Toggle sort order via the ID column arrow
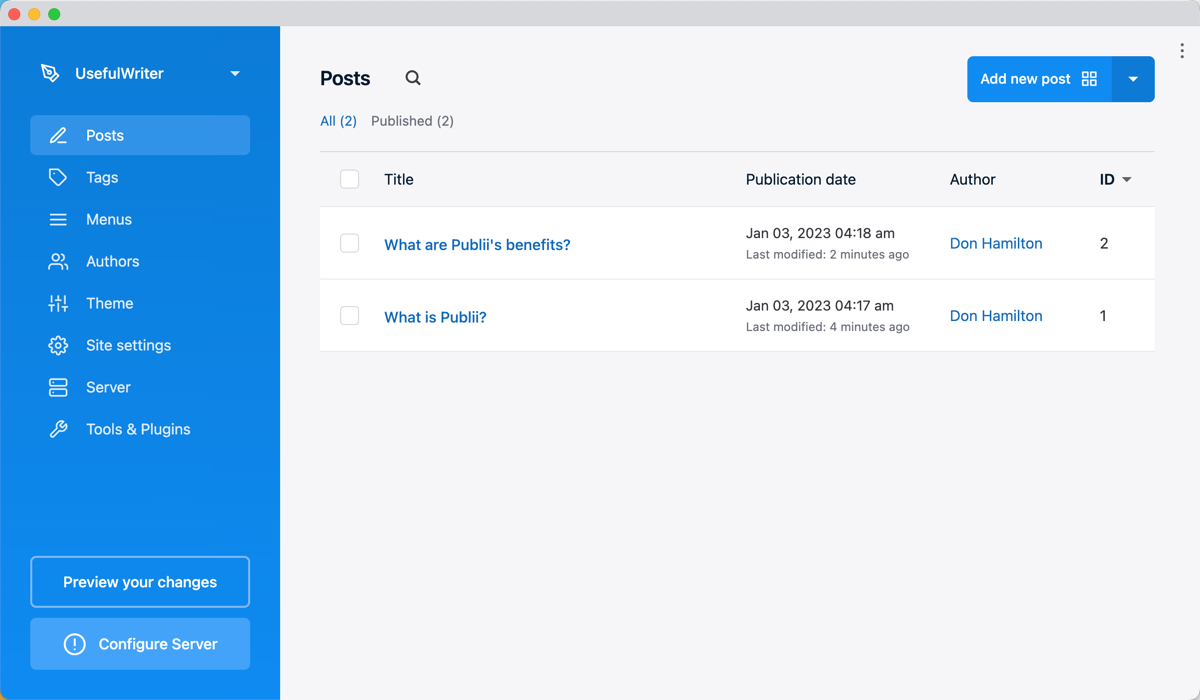This screenshot has height=700, width=1200. point(1127,180)
